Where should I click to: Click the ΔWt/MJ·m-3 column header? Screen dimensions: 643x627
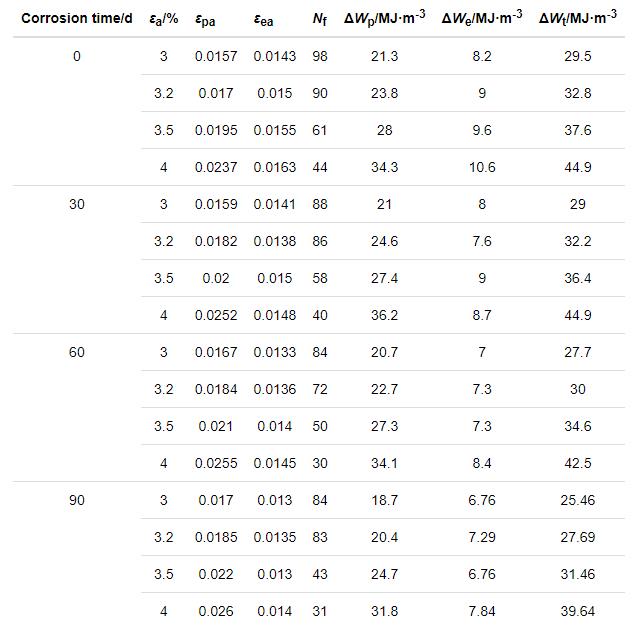tap(577, 19)
